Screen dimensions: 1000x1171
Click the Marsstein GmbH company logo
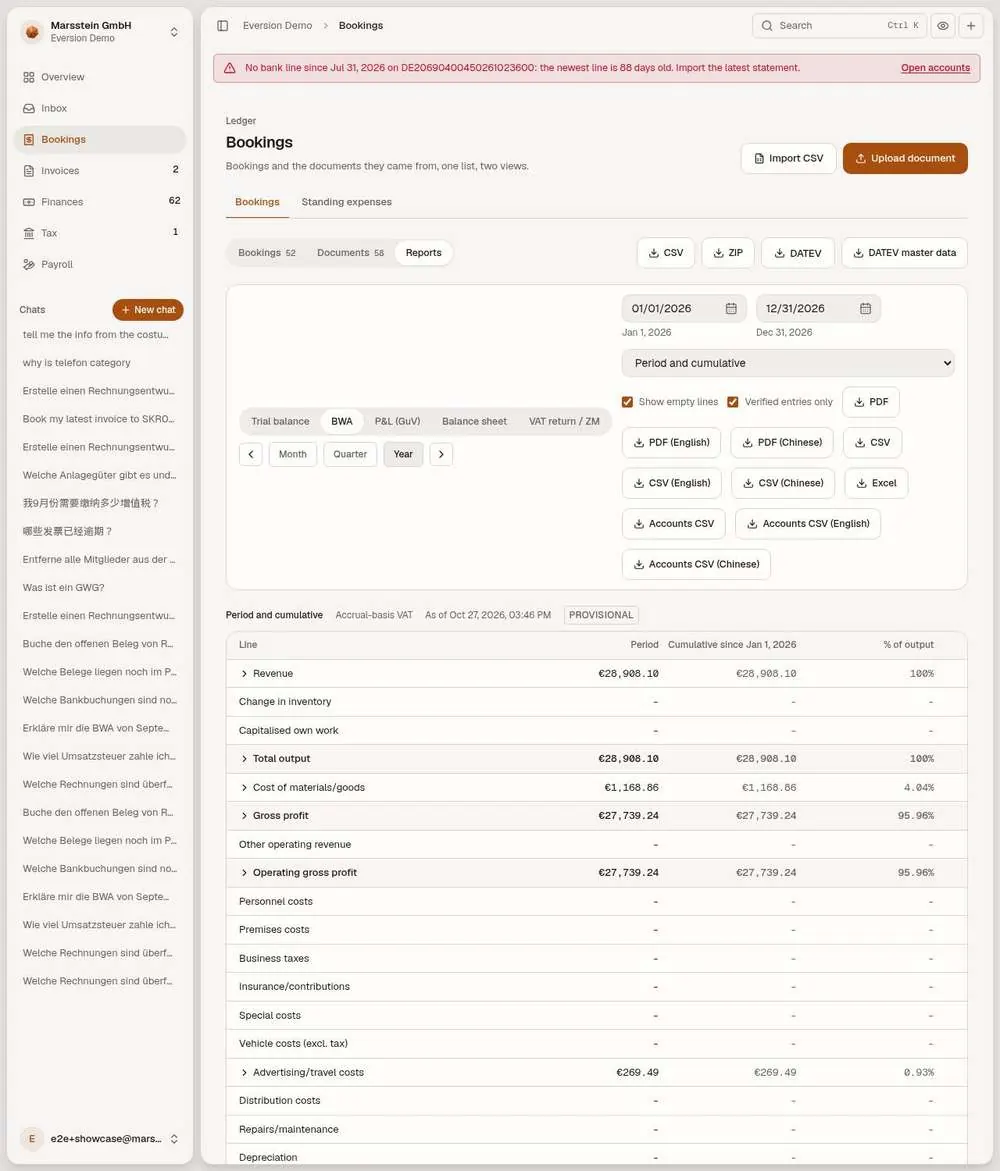pos(32,31)
